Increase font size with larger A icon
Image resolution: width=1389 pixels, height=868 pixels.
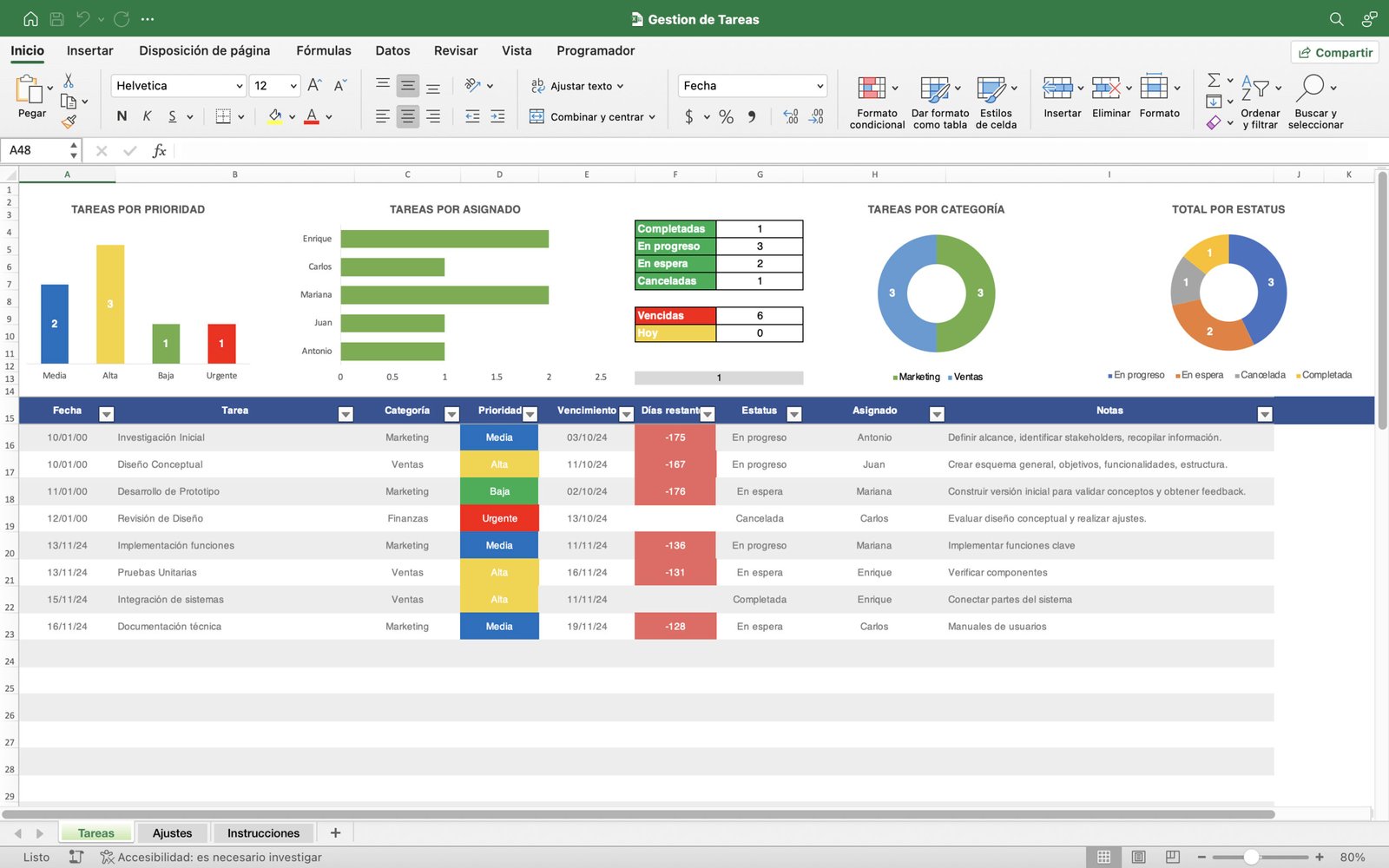pos(314,85)
